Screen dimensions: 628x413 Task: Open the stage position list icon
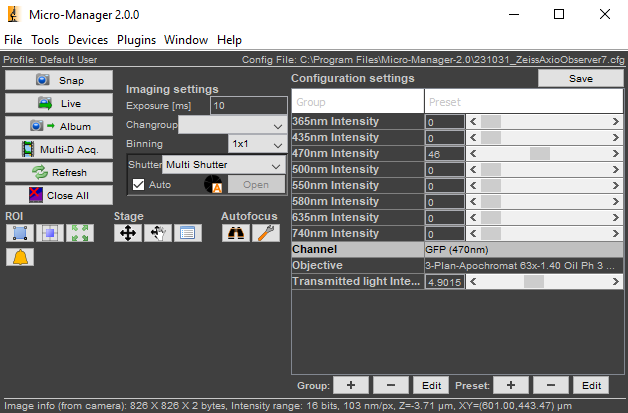point(187,233)
